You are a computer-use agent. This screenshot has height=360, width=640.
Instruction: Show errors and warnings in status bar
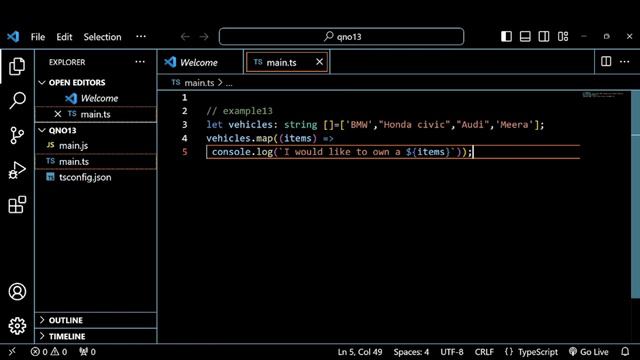[x=49, y=351]
